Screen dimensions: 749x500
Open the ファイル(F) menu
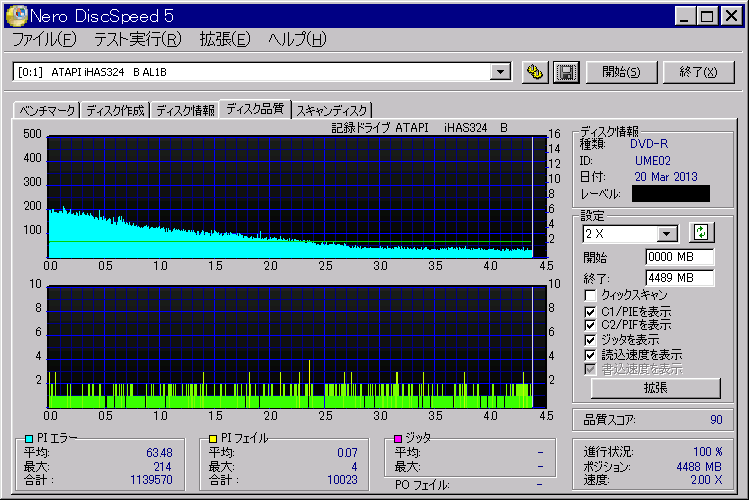(x=44, y=39)
